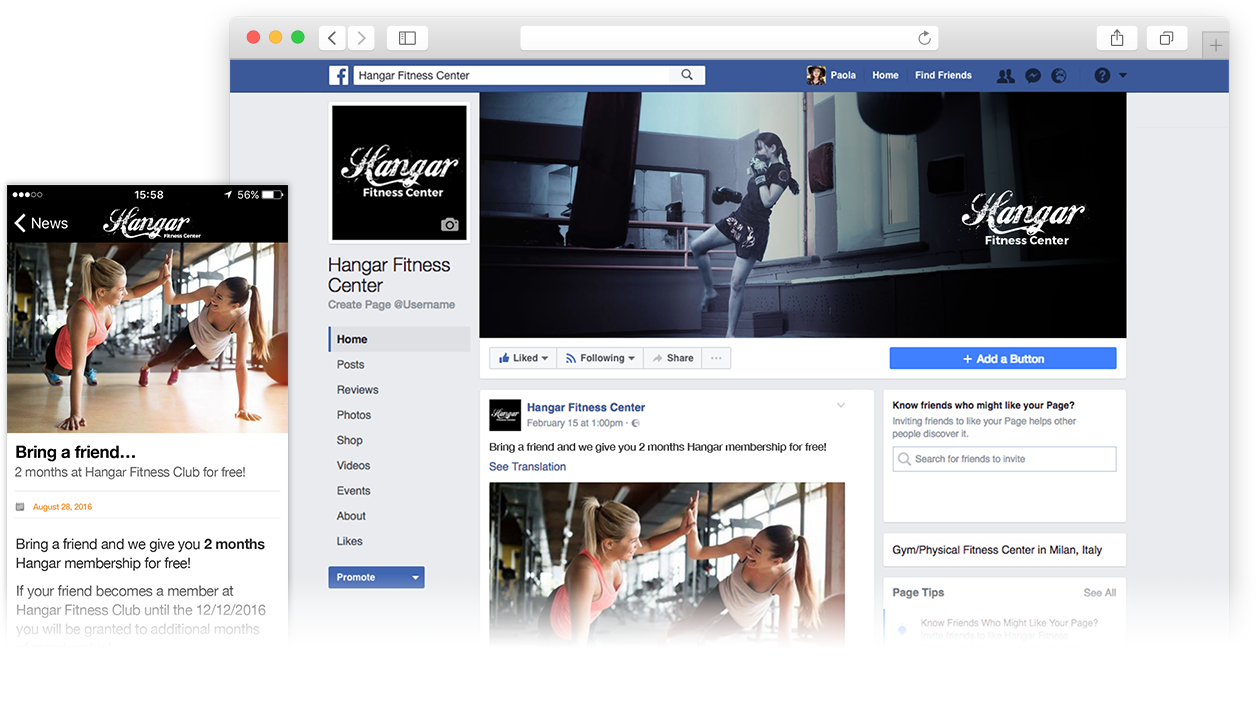Open Paola's profile picture
This screenshot has width=1256, height=721.
coord(817,75)
